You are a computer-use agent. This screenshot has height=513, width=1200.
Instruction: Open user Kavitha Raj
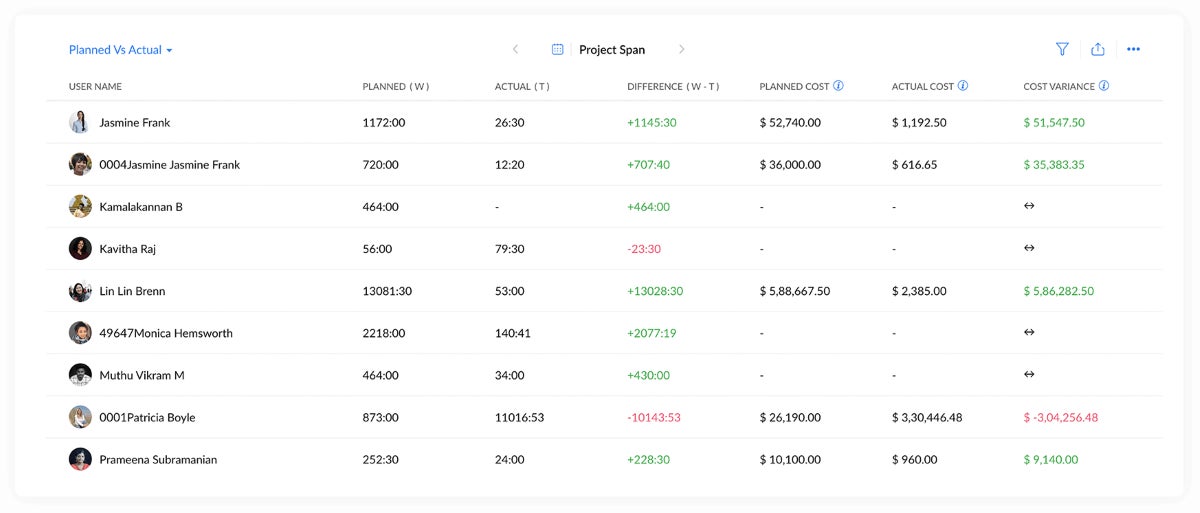pos(128,249)
